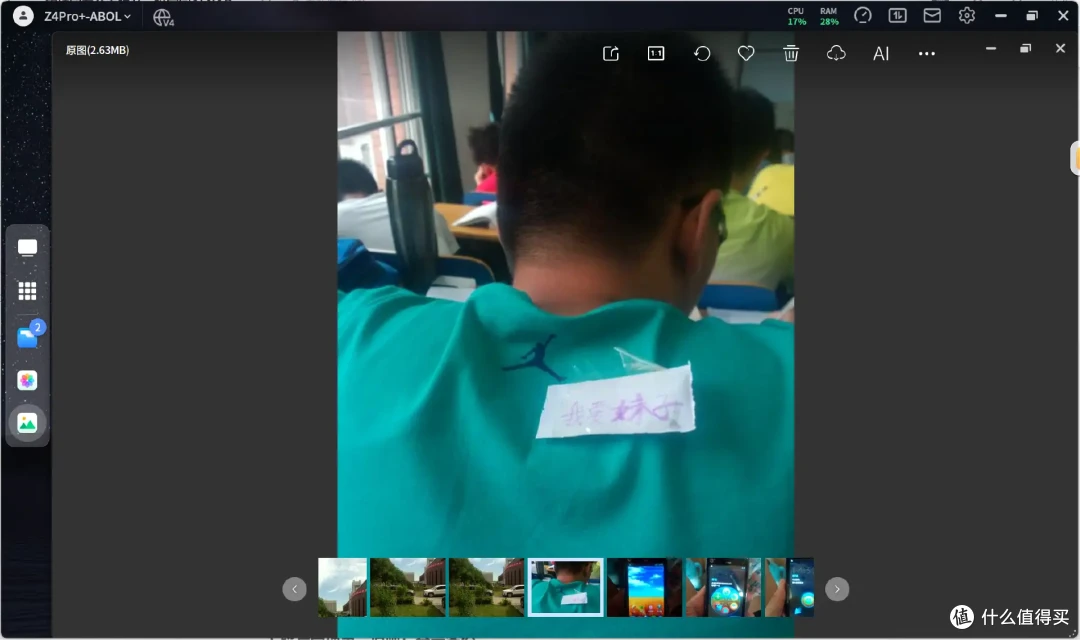
Task: Go to next thumbnails with right arrow
Action: [x=837, y=589]
